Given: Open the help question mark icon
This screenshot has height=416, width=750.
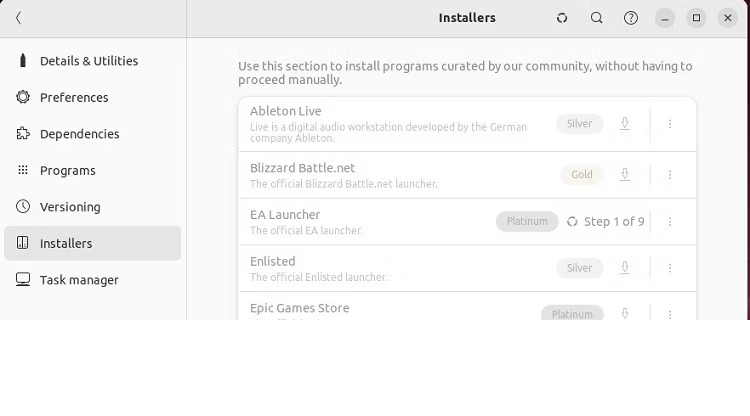Looking at the screenshot, I should point(631,18).
